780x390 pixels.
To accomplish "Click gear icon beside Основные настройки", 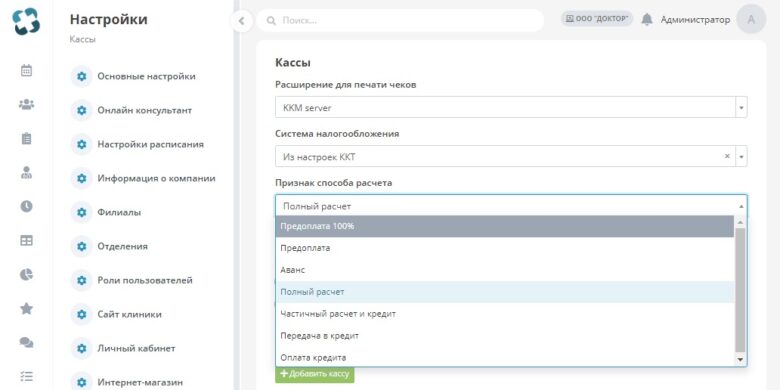I will (82, 77).
